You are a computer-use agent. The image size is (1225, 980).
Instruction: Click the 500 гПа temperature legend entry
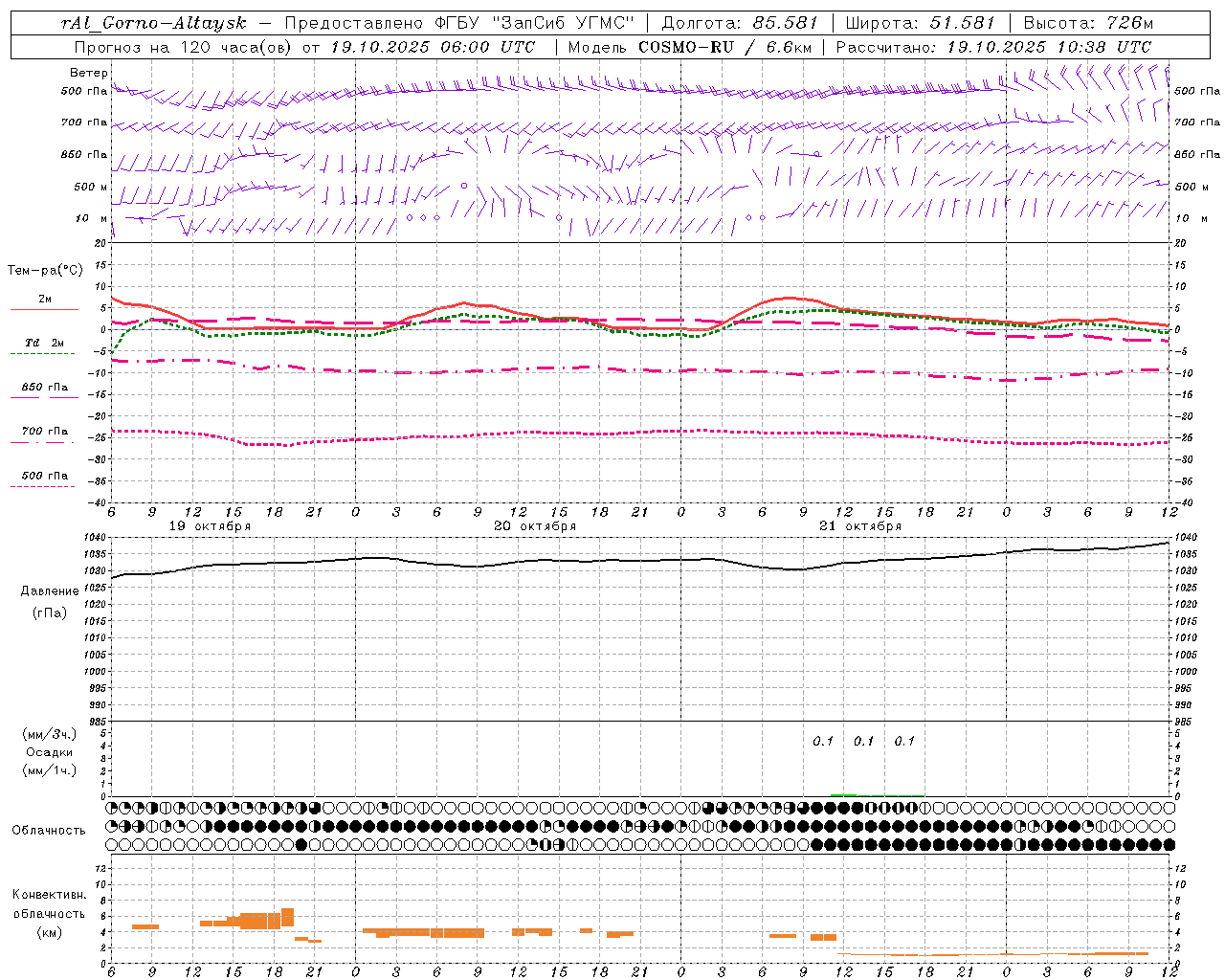click(45, 476)
